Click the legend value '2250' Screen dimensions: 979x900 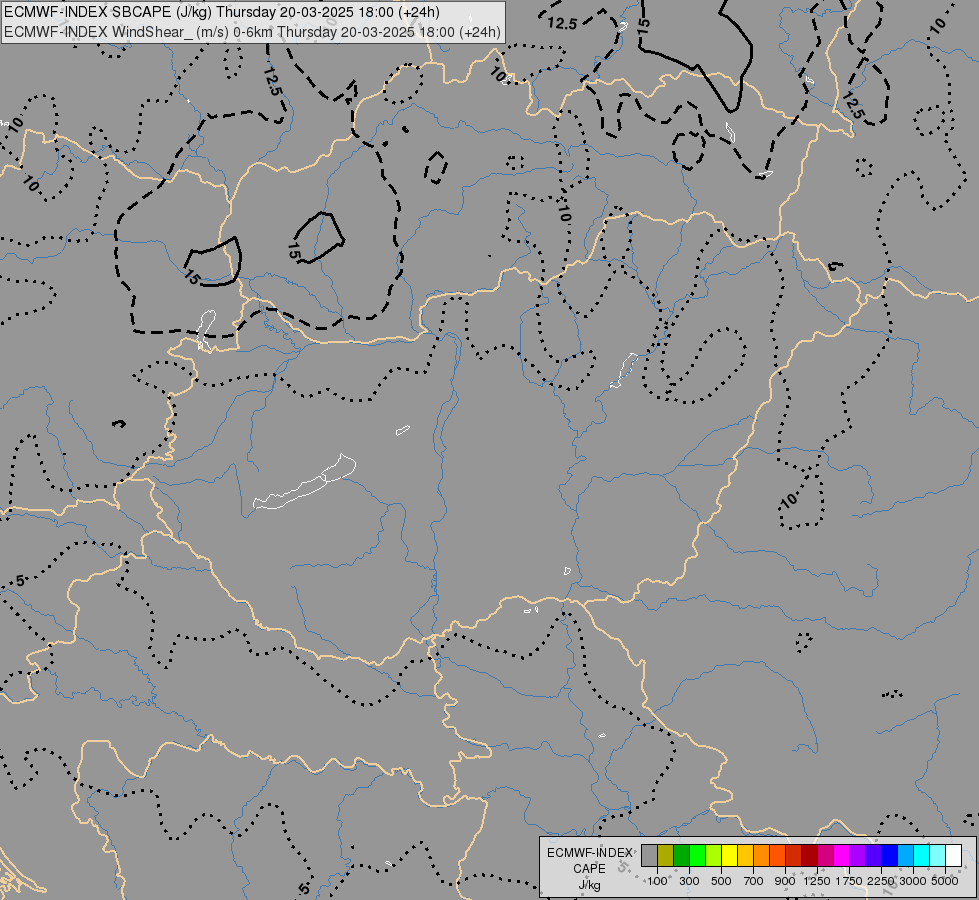881,881
